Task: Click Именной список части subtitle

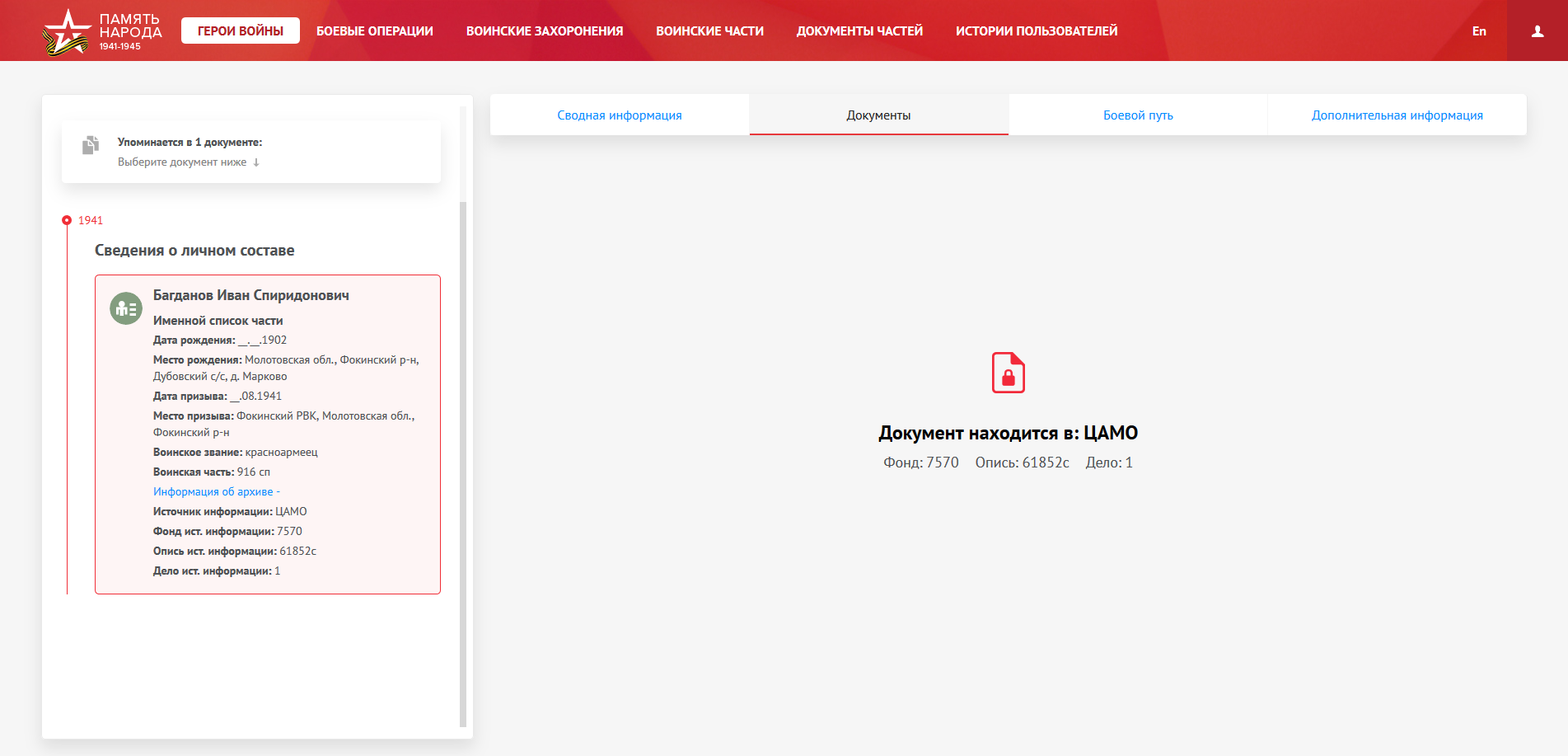Action: (218, 320)
